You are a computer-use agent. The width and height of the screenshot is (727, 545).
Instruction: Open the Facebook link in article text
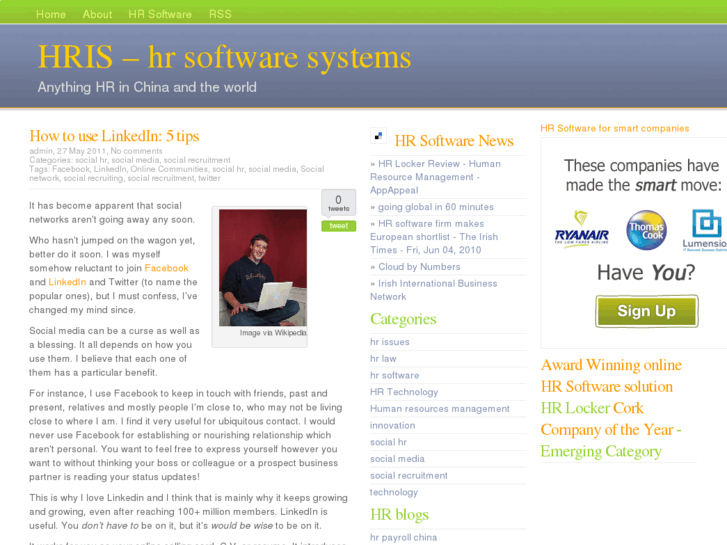(x=166, y=268)
